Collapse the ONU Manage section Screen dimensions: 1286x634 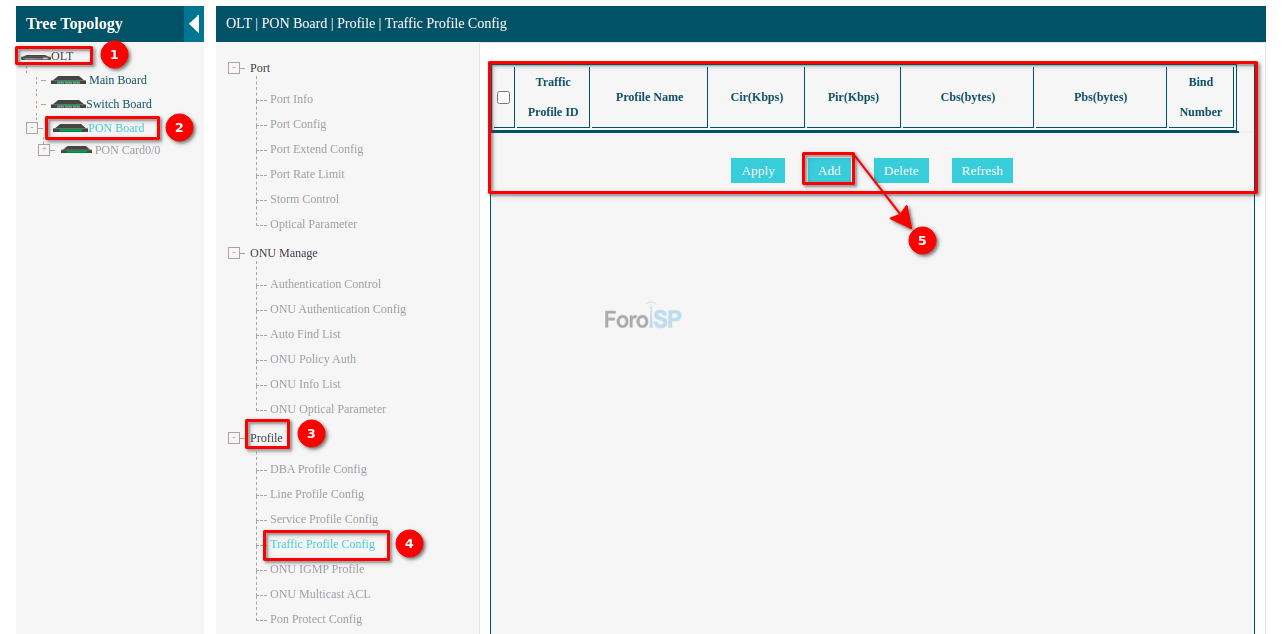tap(234, 253)
